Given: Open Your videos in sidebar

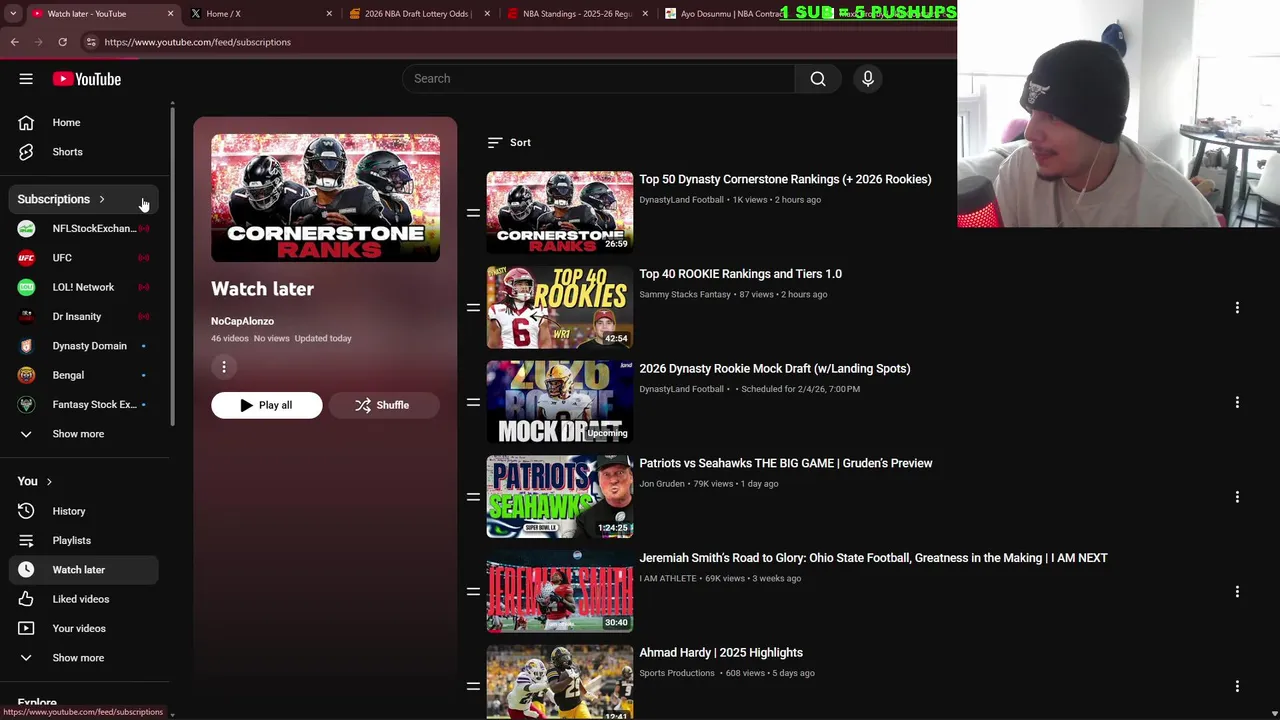Looking at the screenshot, I should tap(84, 629).
